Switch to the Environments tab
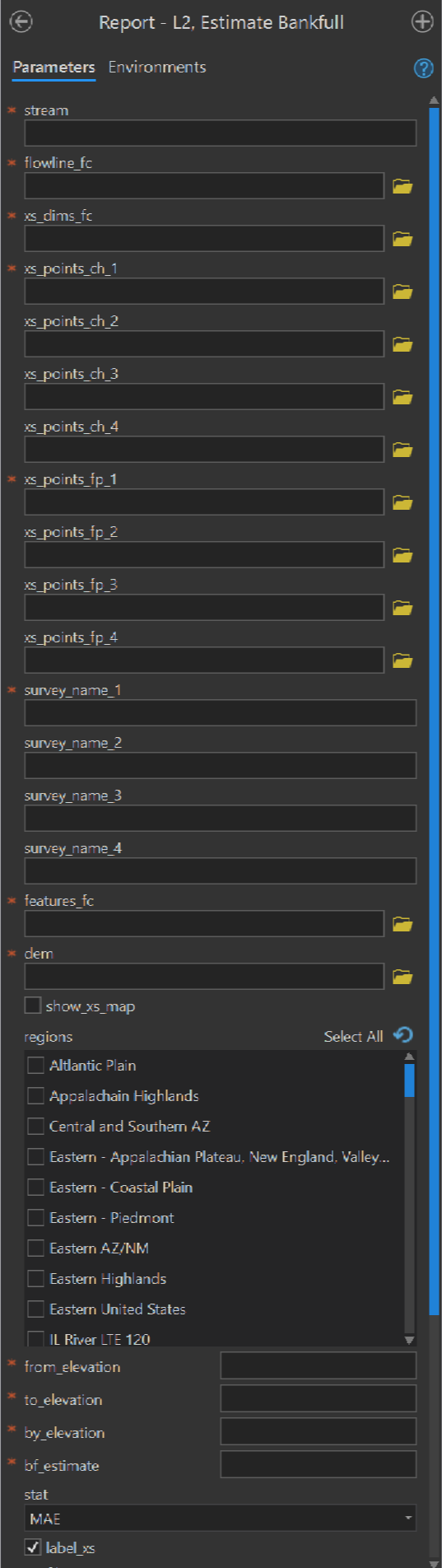The height and width of the screenshot is (1568, 442). [x=157, y=68]
